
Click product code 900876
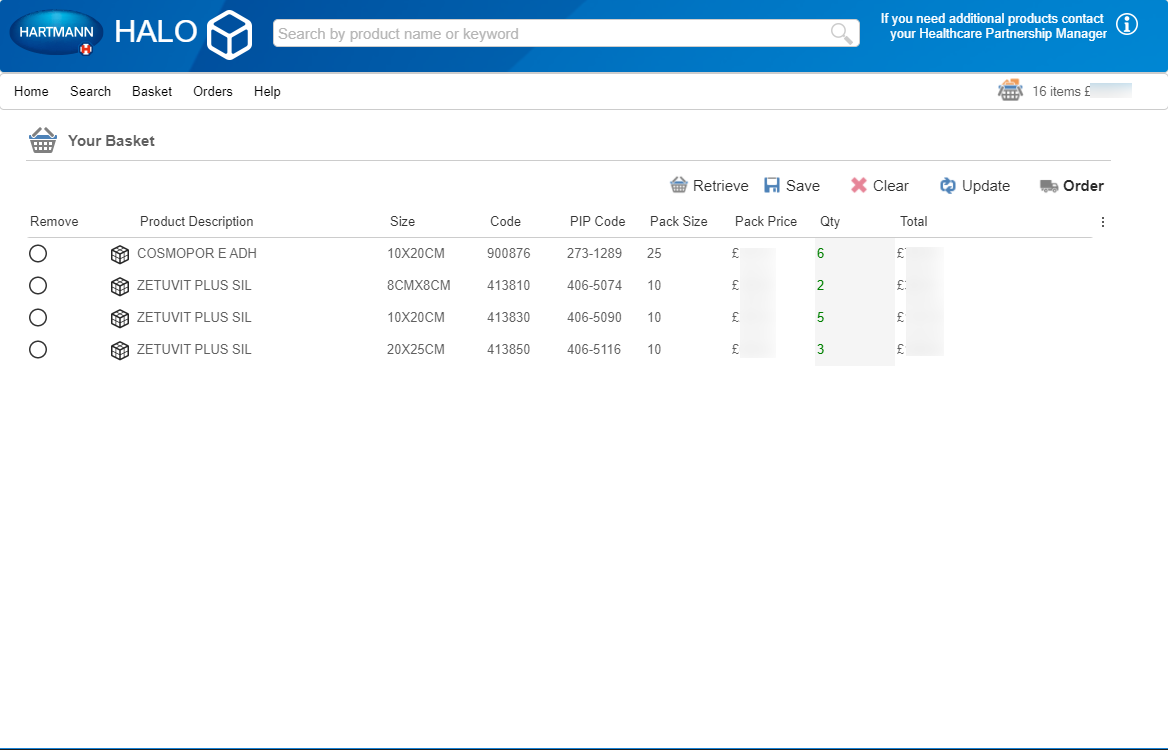[509, 253]
